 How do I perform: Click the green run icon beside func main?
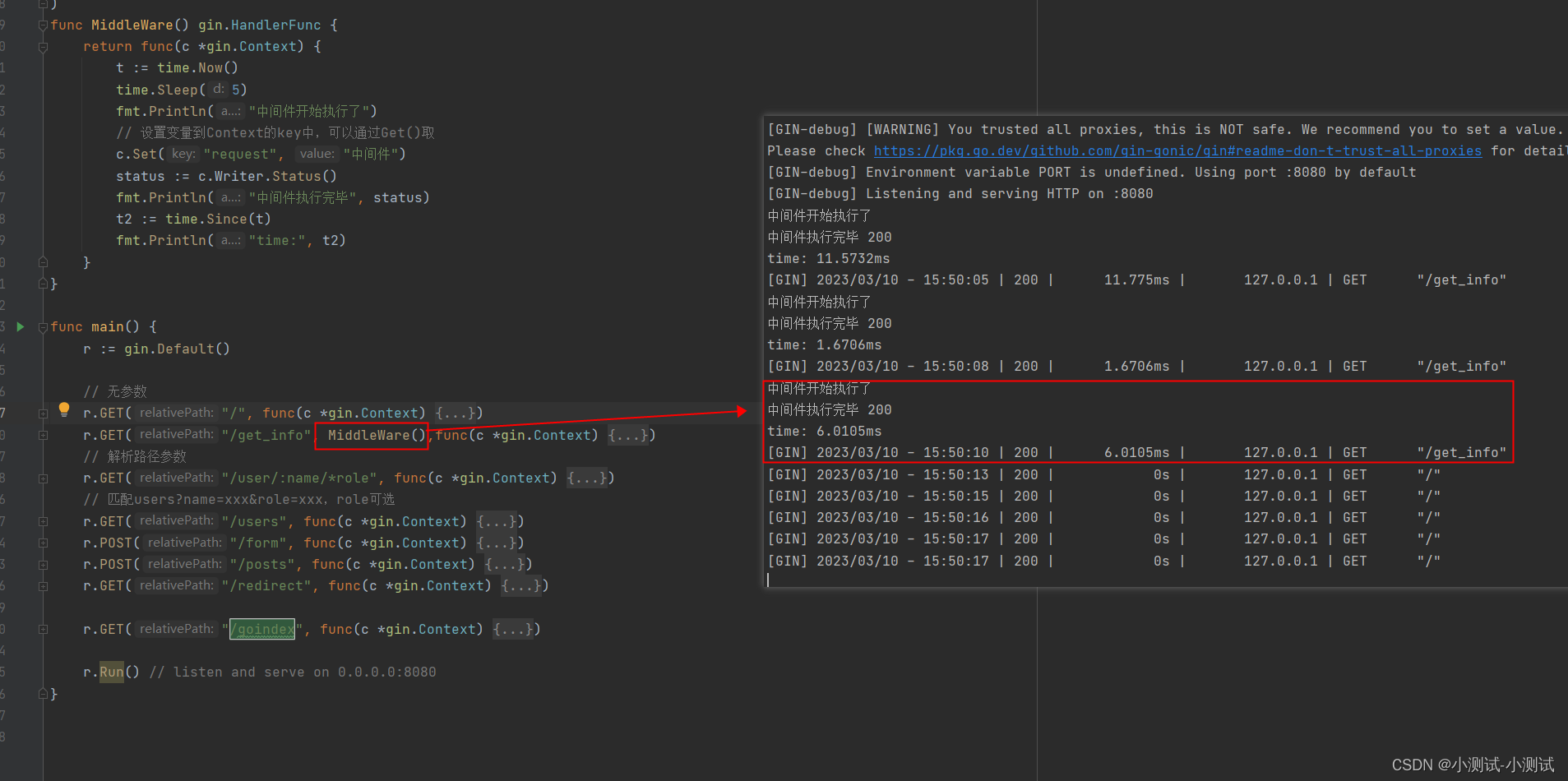pos(21,327)
